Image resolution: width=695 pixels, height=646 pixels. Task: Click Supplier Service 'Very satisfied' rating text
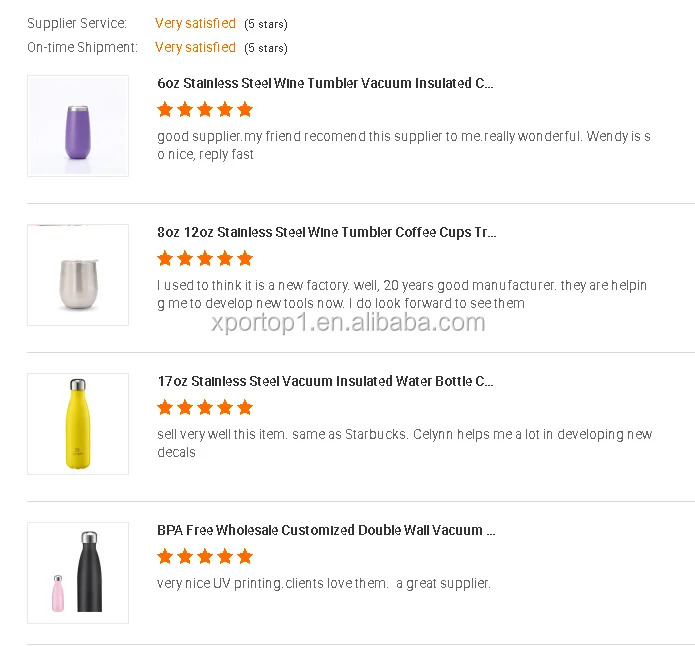(195, 23)
